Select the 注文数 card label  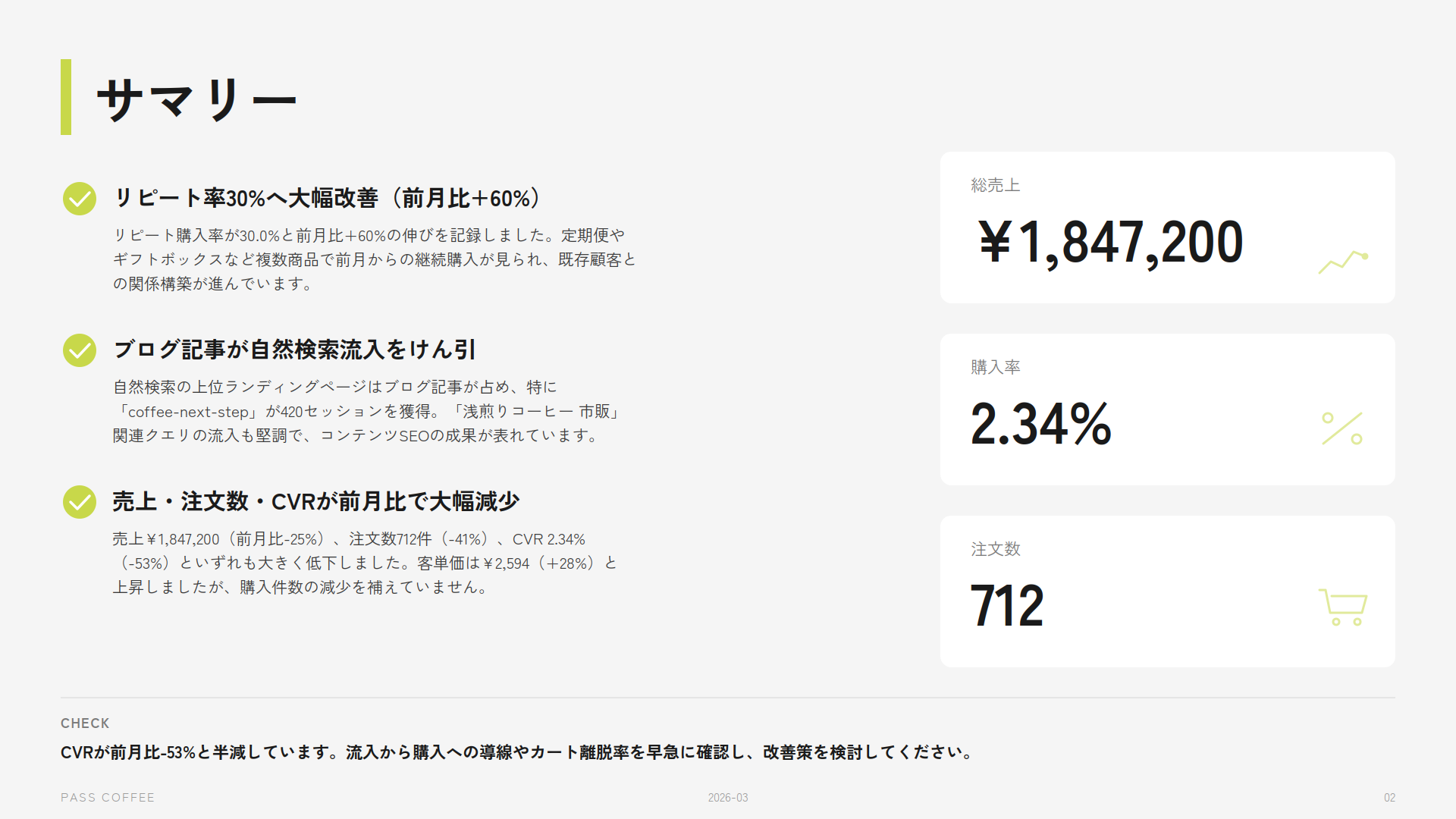996,549
